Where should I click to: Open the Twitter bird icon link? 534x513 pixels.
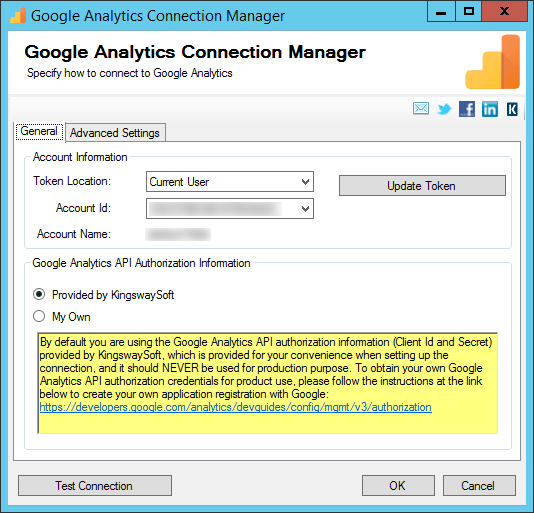click(444, 109)
